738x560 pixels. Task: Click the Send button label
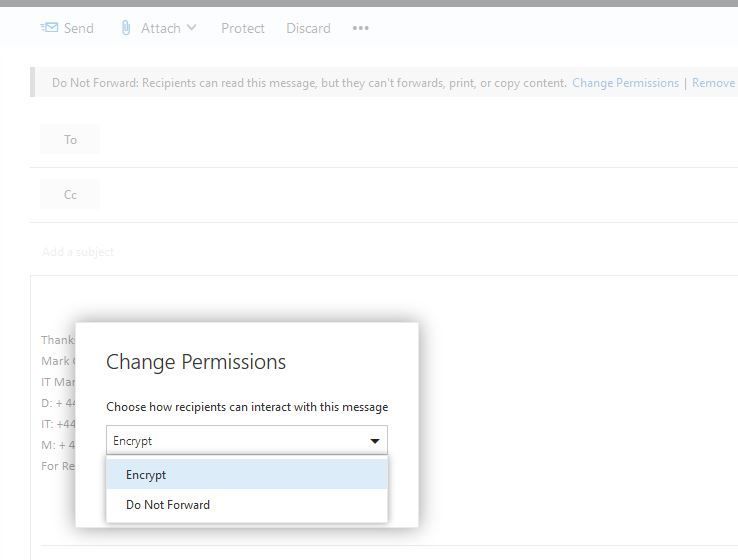[78, 28]
